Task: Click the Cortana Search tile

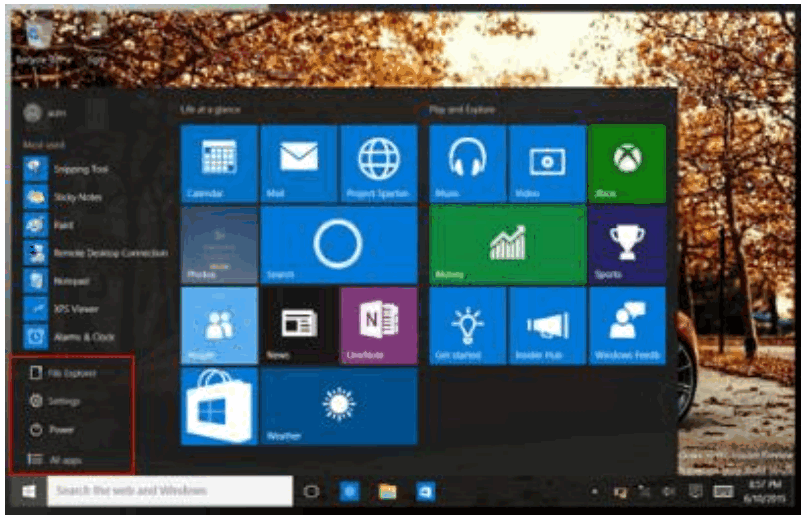Action: 339,245
